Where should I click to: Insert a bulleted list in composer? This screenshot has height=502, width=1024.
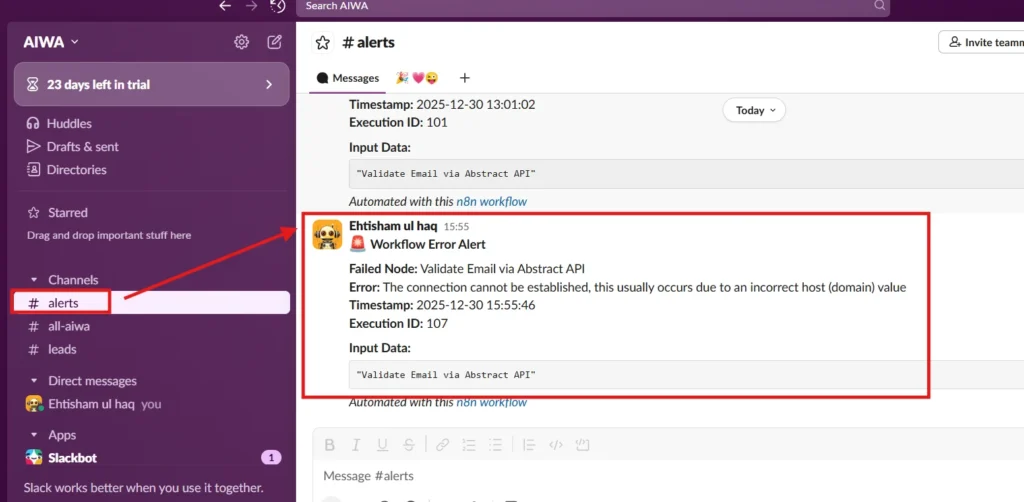coord(496,445)
